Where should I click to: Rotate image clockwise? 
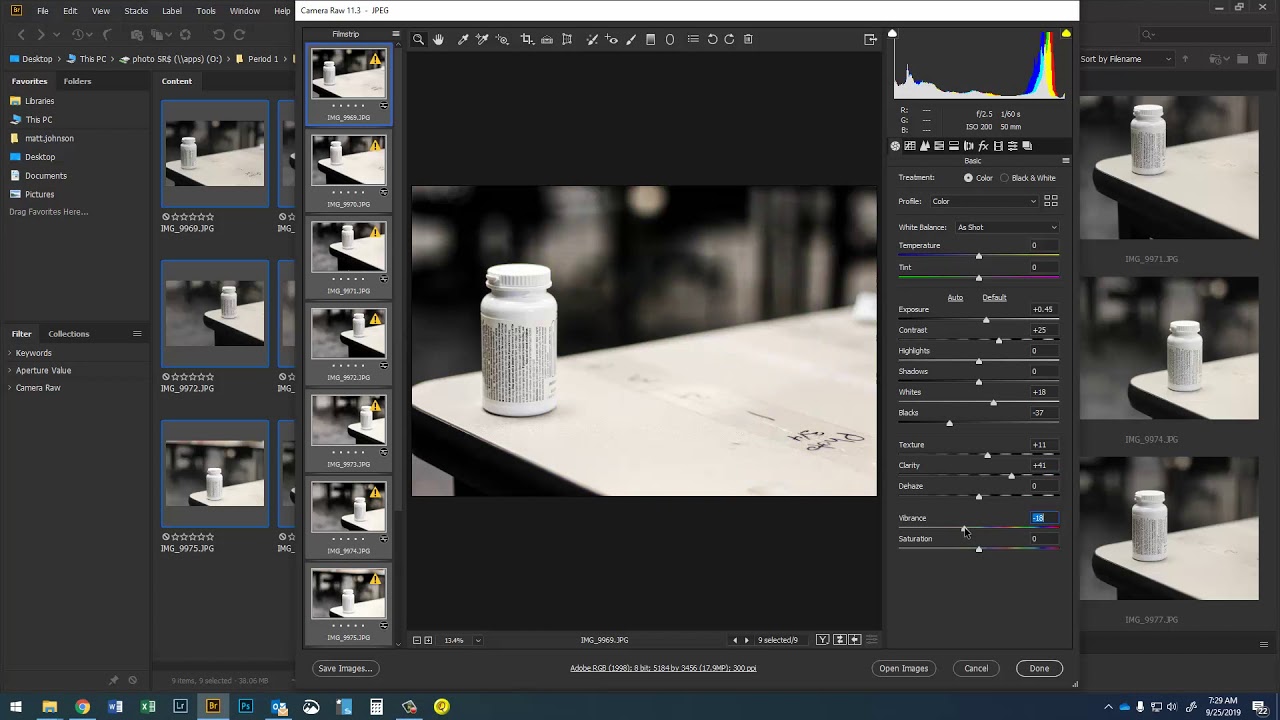[730, 39]
